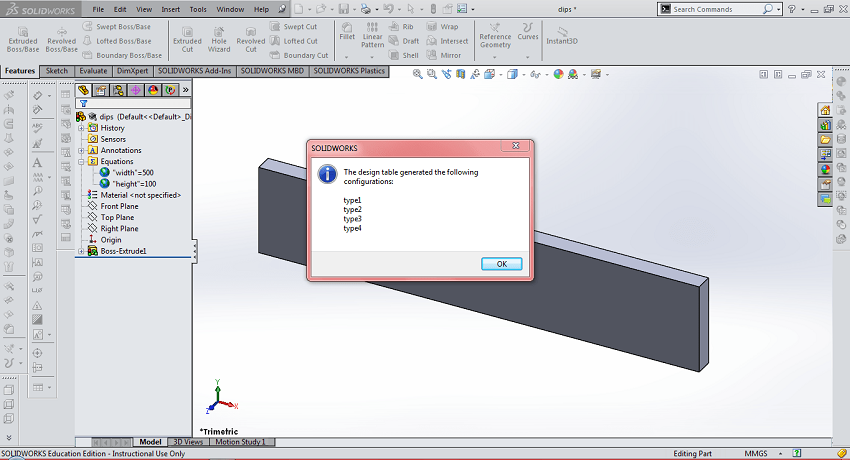Open Reference Geometry dropdown arrow

click(495, 57)
